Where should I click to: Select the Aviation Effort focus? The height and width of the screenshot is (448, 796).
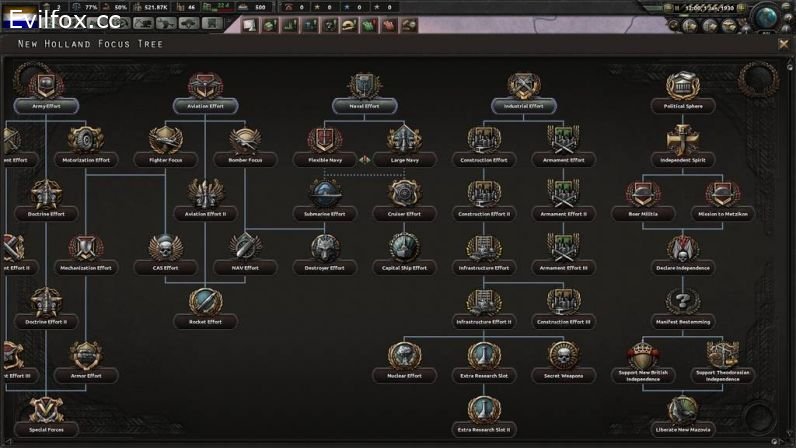coord(205,90)
